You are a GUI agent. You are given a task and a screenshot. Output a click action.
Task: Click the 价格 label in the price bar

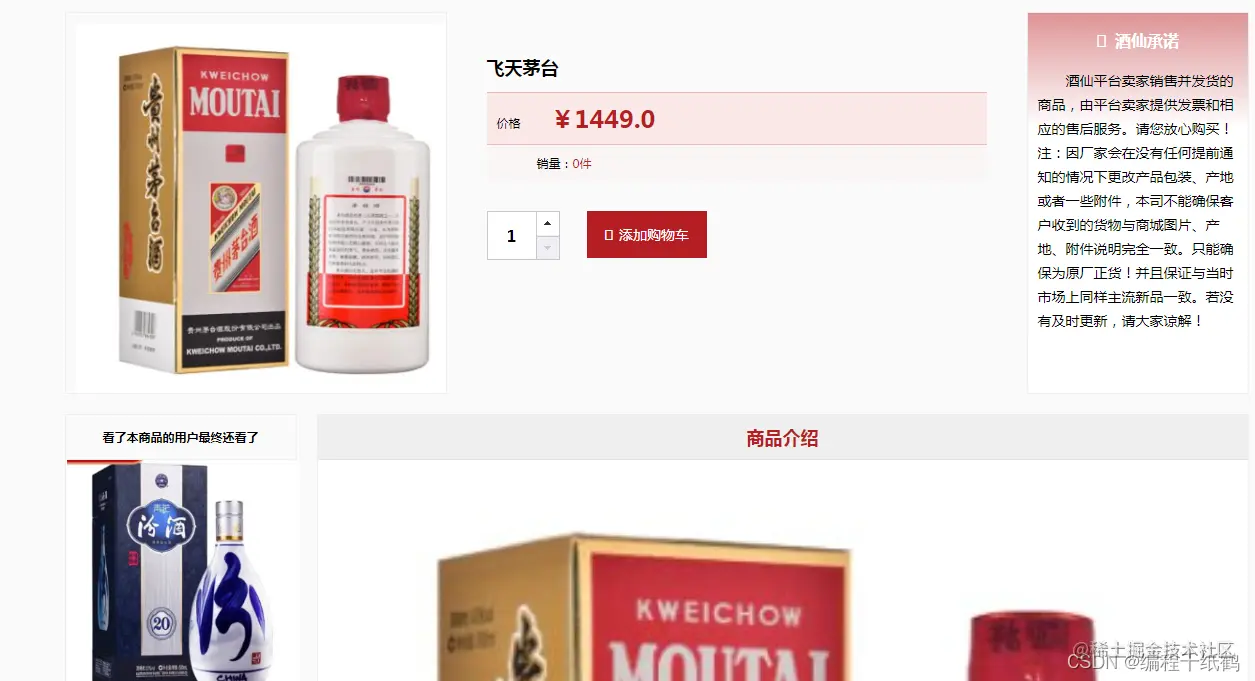[x=509, y=123]
